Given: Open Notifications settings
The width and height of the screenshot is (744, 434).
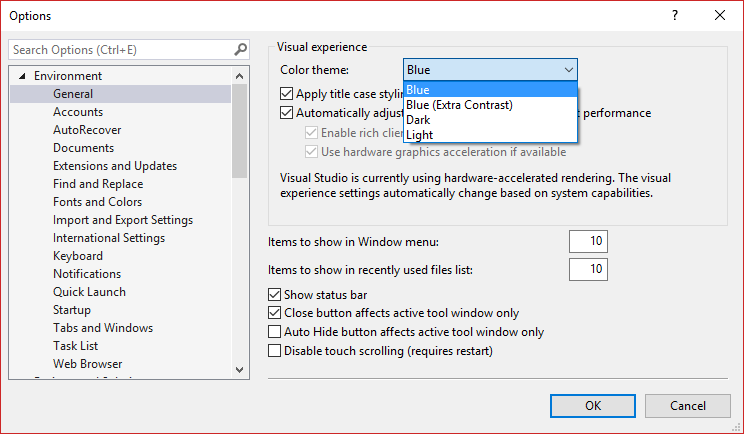Looking at the screenshot, I should click(87, 274).
